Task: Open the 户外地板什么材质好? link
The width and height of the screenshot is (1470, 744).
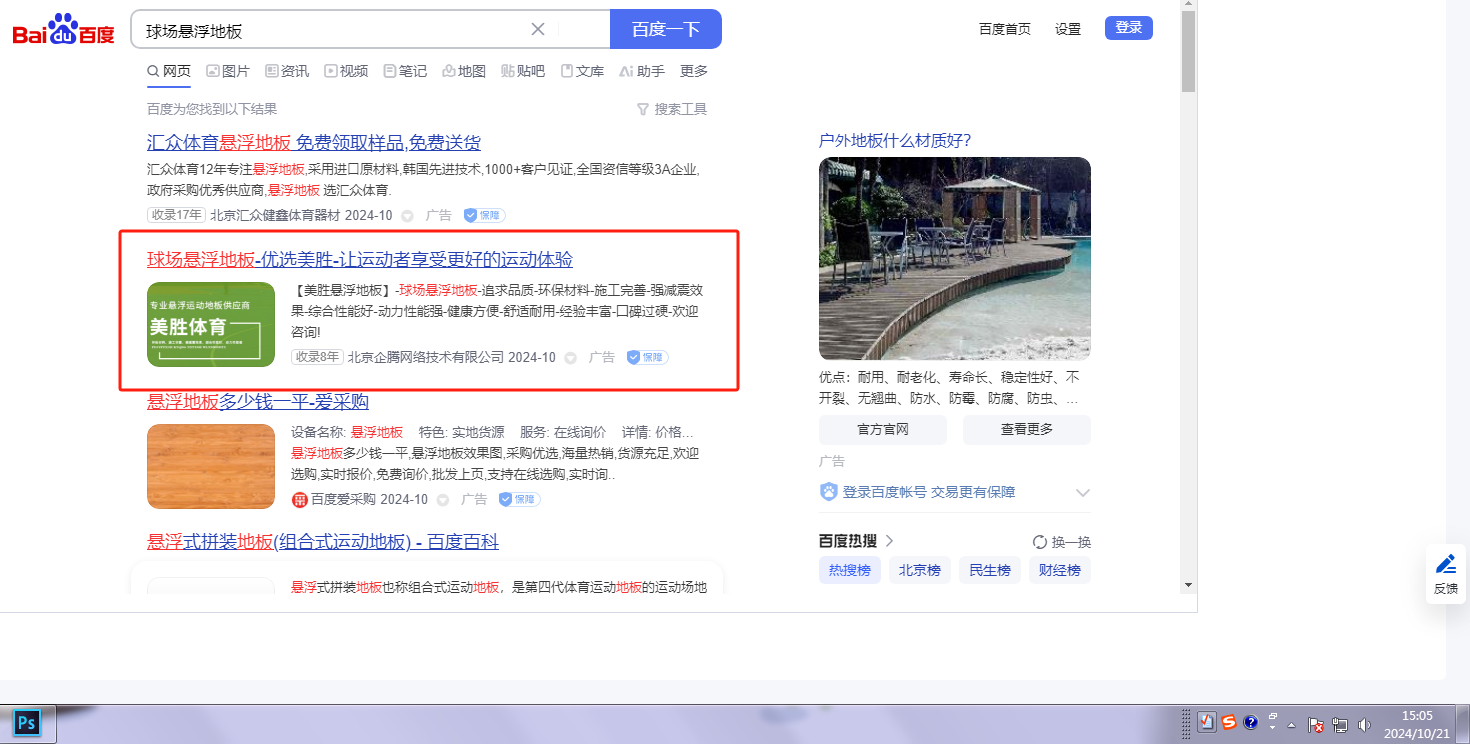Action: click(x=895, y=141)
